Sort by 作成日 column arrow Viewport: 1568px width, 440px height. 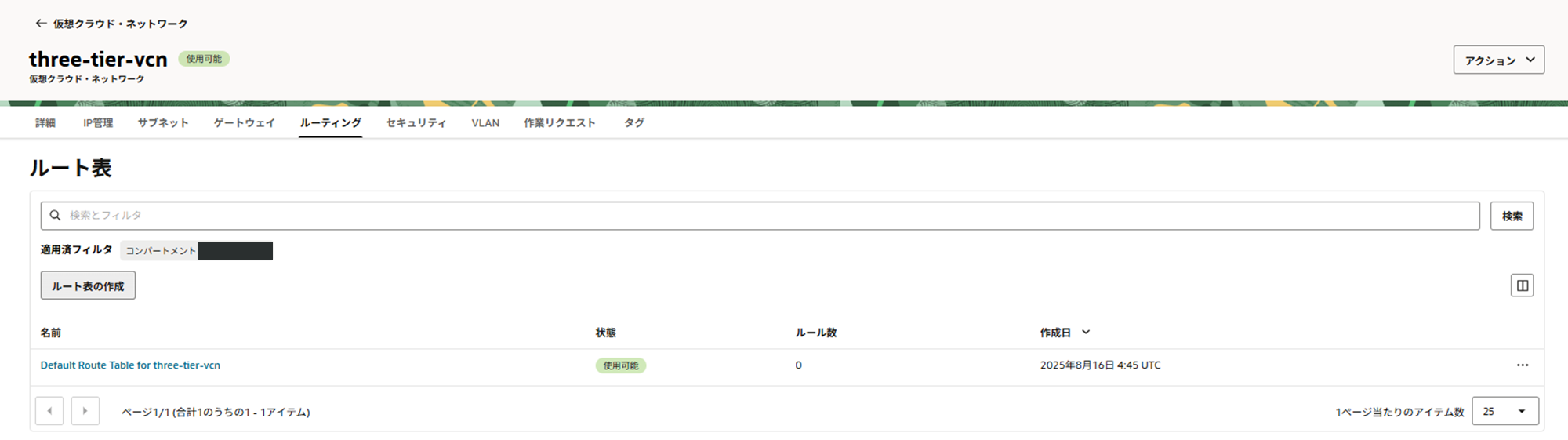(1086, 333)
